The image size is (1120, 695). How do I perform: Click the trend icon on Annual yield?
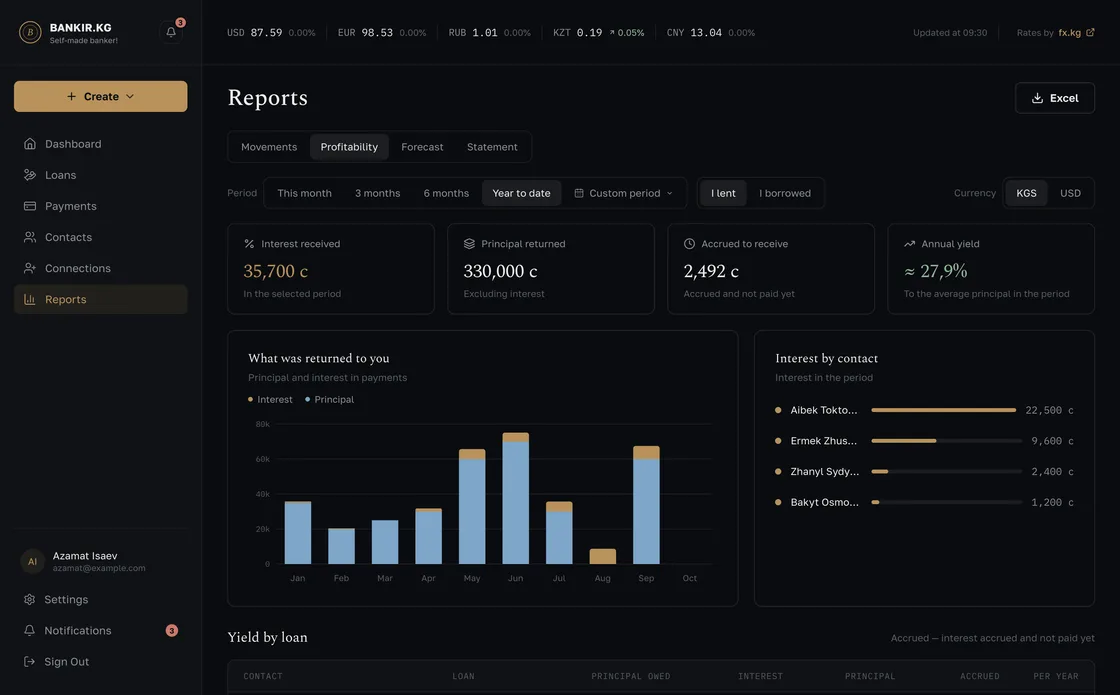(909, 244)
